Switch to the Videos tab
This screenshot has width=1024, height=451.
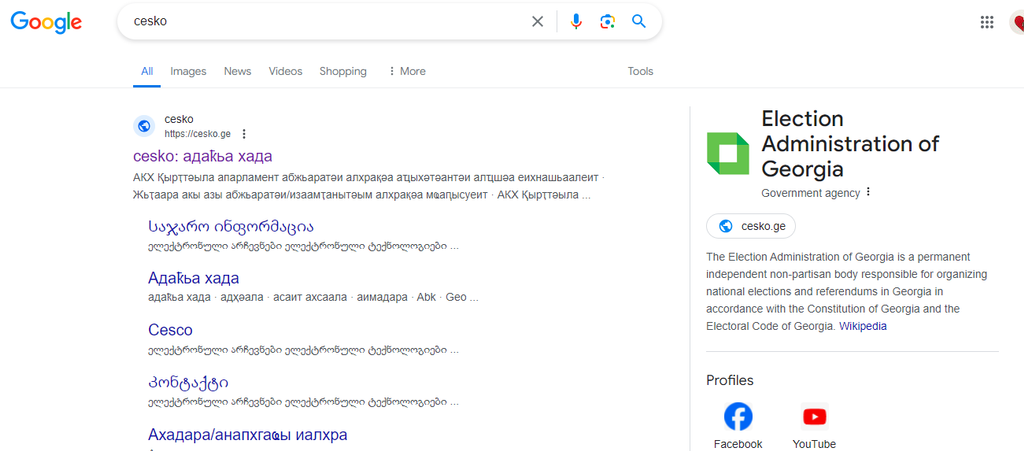click(285, 71)
